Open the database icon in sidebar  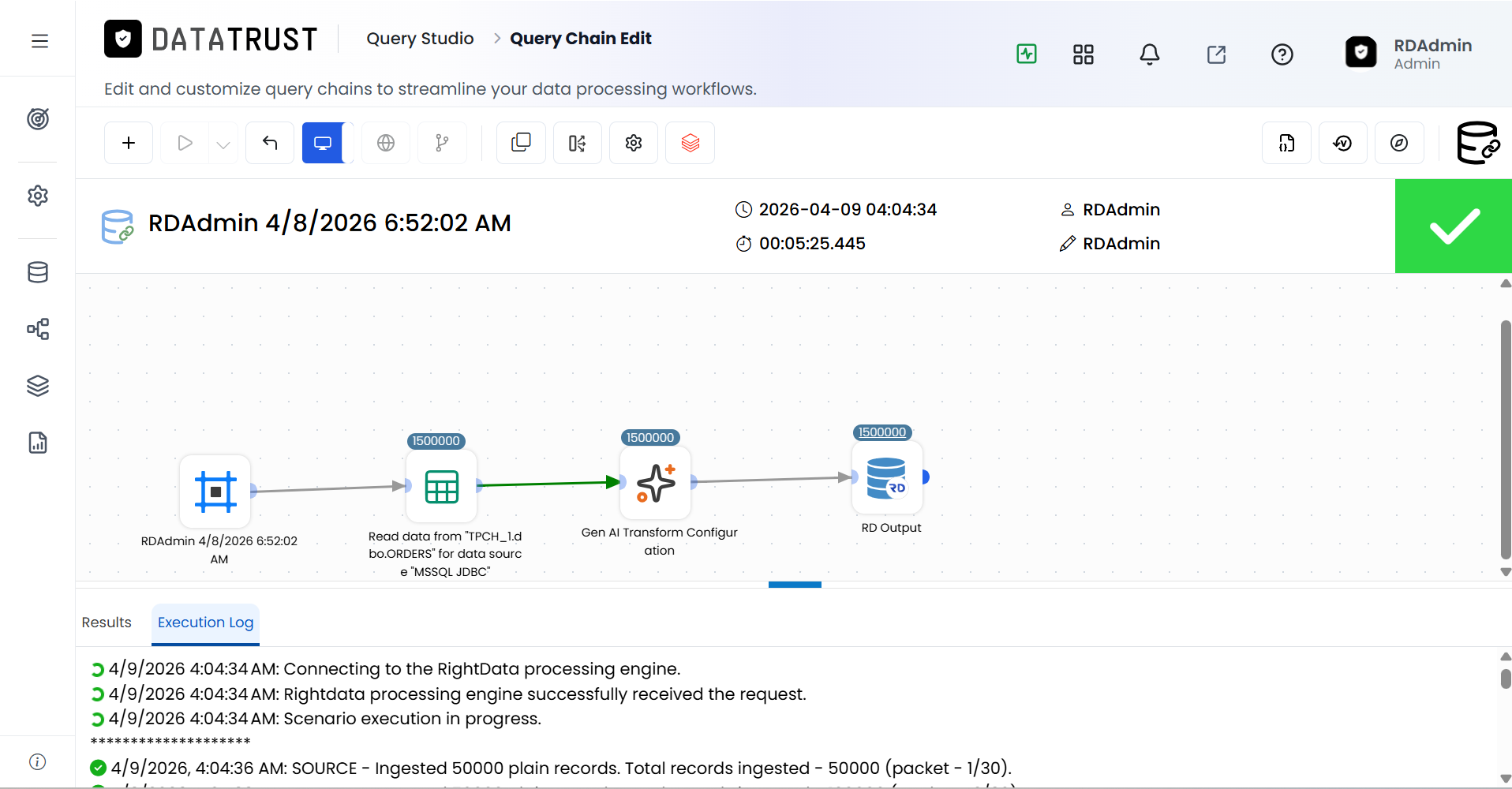[x=38, y=272]
